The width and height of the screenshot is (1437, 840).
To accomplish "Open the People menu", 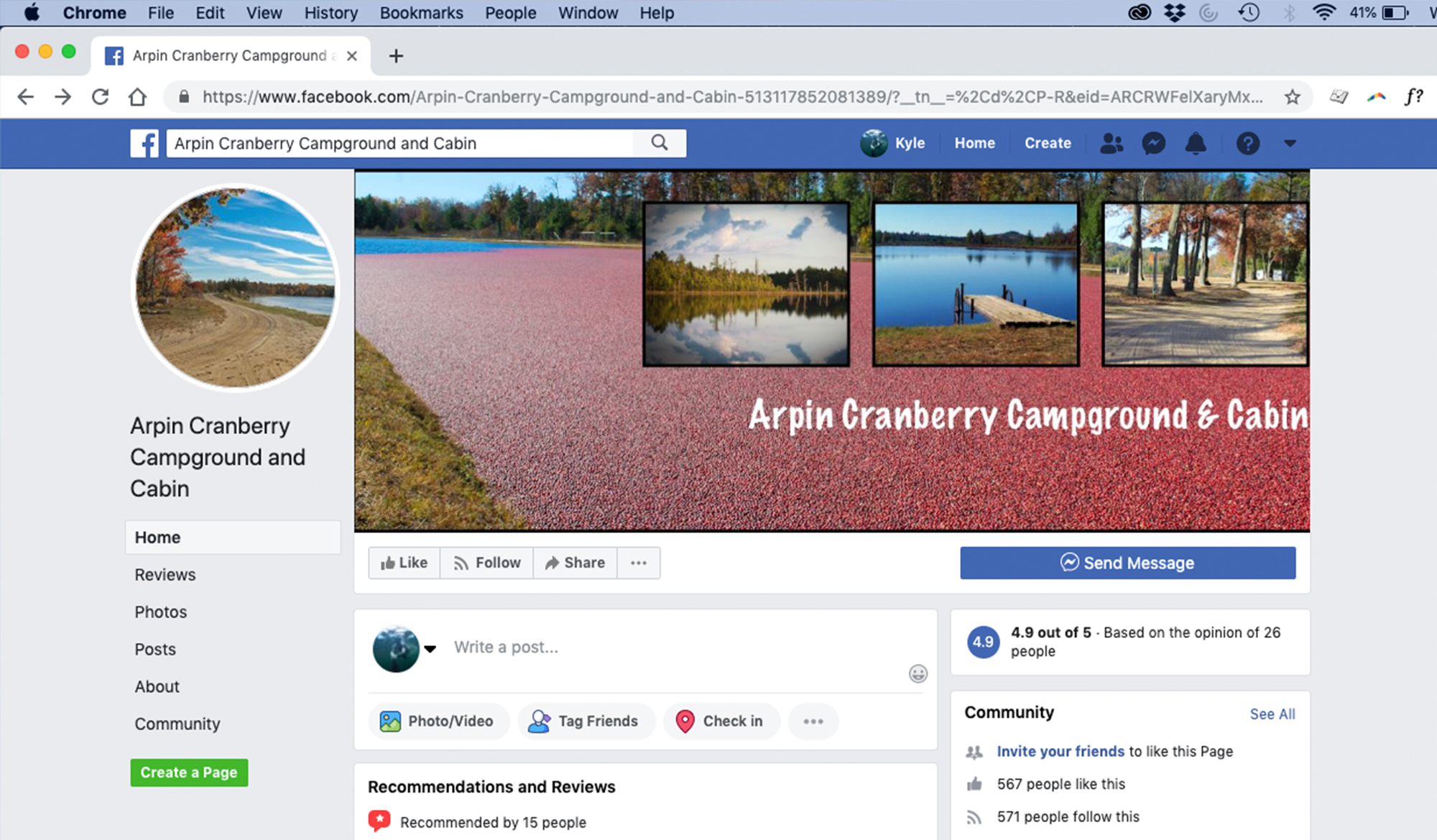I will pyautogui.click(x=510, y=12).
